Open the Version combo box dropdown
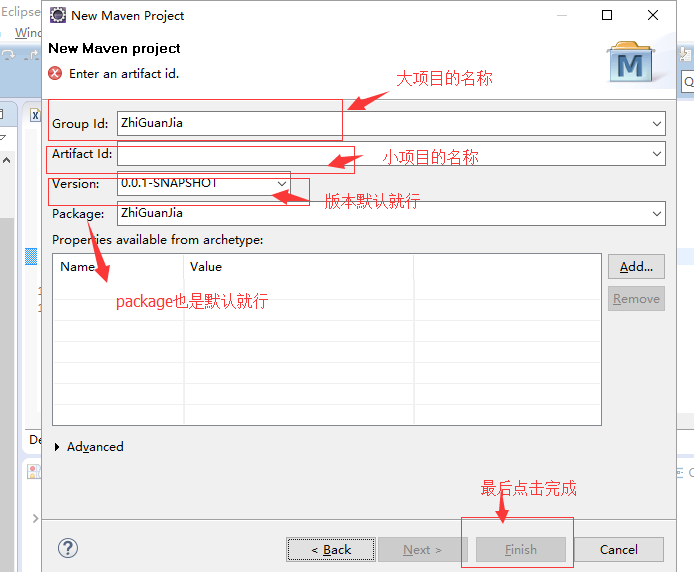Screen dimensions: 694x572 pos(281,183)
